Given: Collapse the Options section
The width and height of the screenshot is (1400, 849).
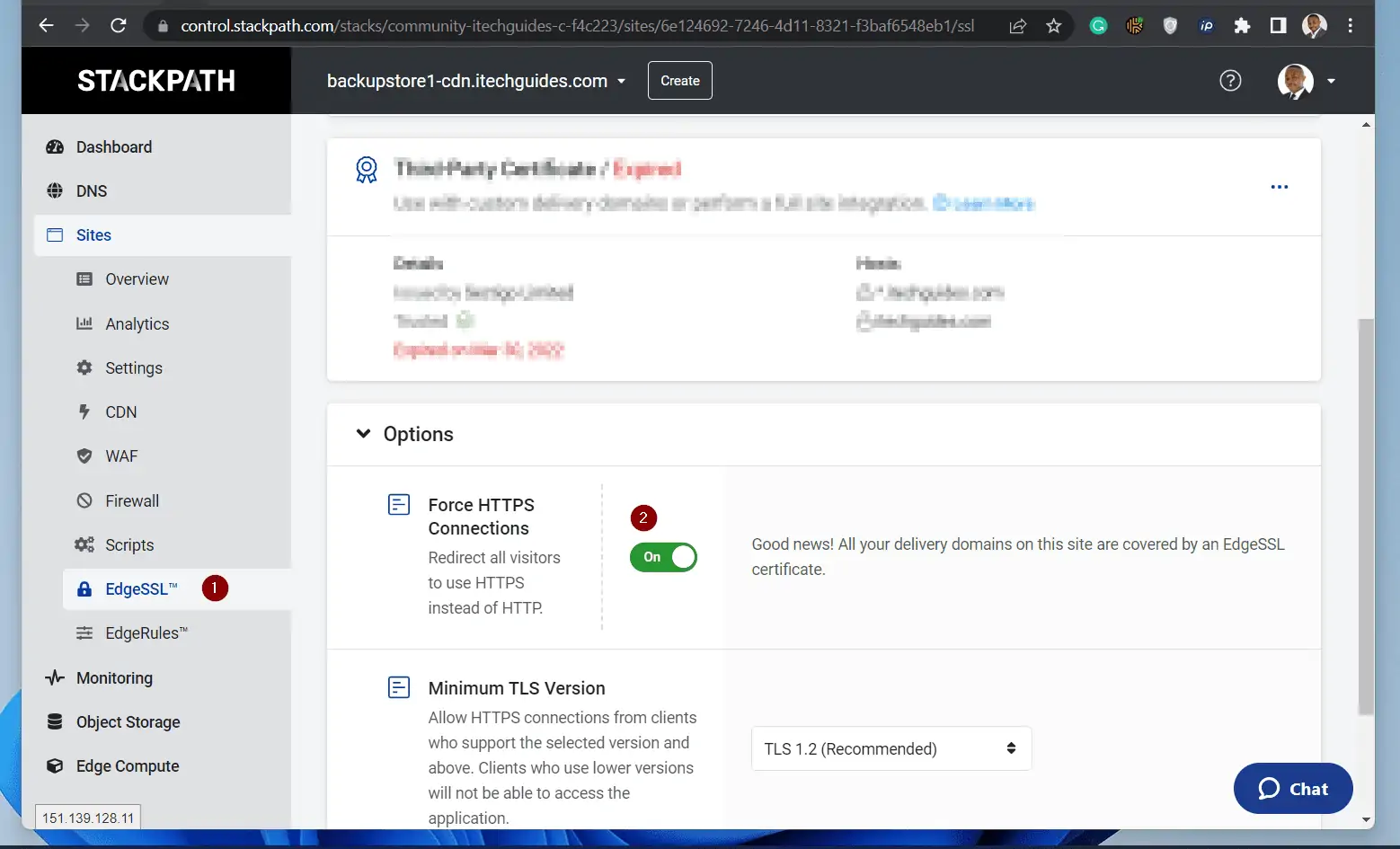Looking at the screenshot, I should (x=363, y=434).
